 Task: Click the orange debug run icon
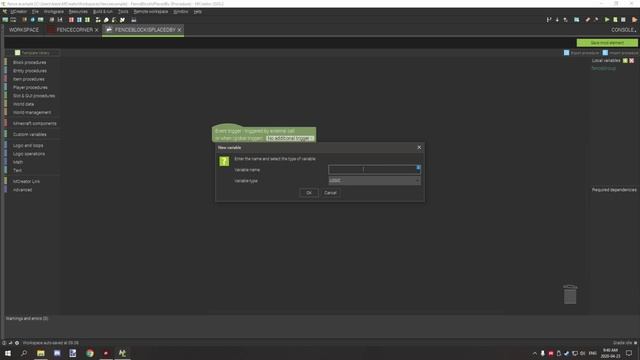(x=634, y=20)
